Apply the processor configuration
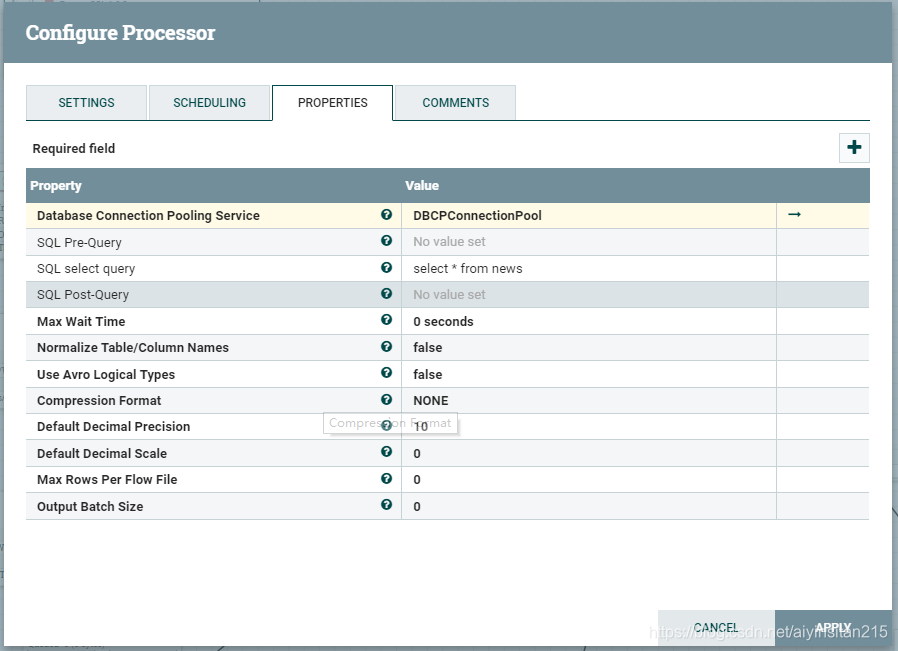 (x=833, y=628)
